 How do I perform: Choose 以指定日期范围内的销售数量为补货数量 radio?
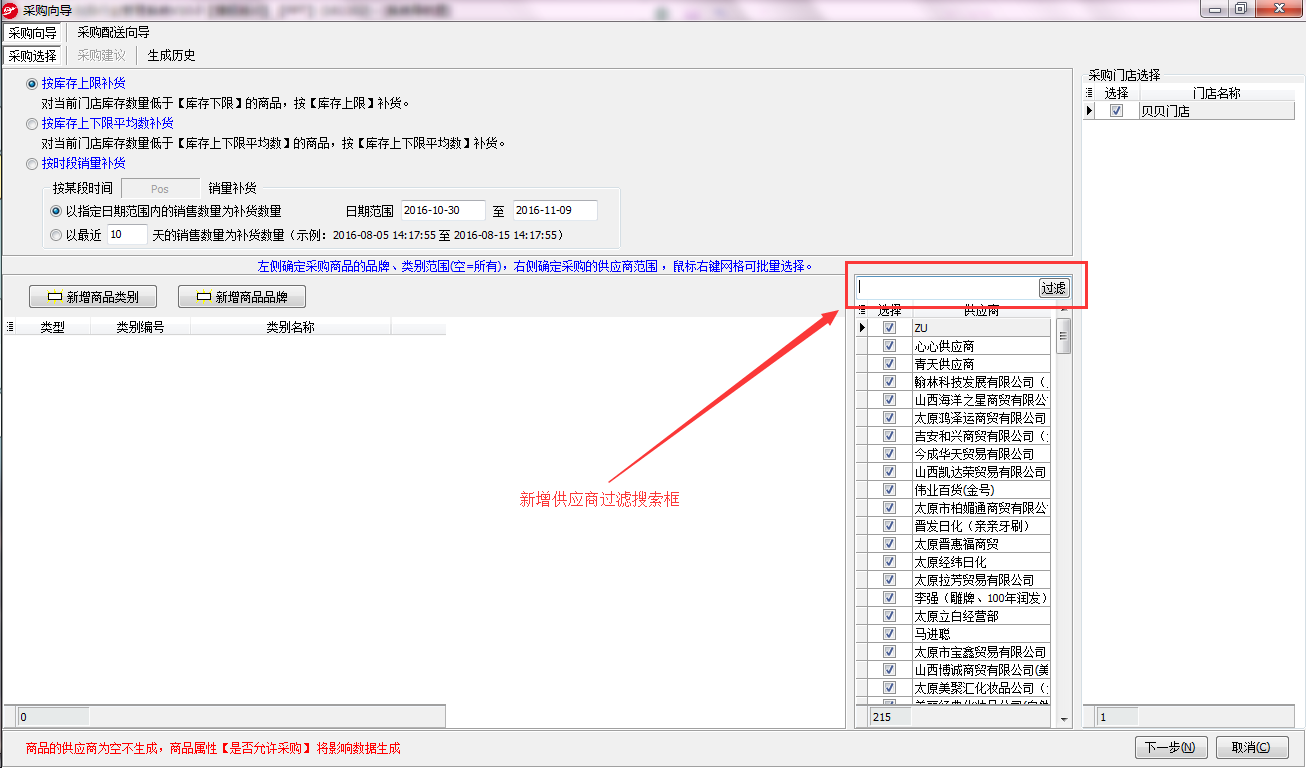tap(56, 211)
